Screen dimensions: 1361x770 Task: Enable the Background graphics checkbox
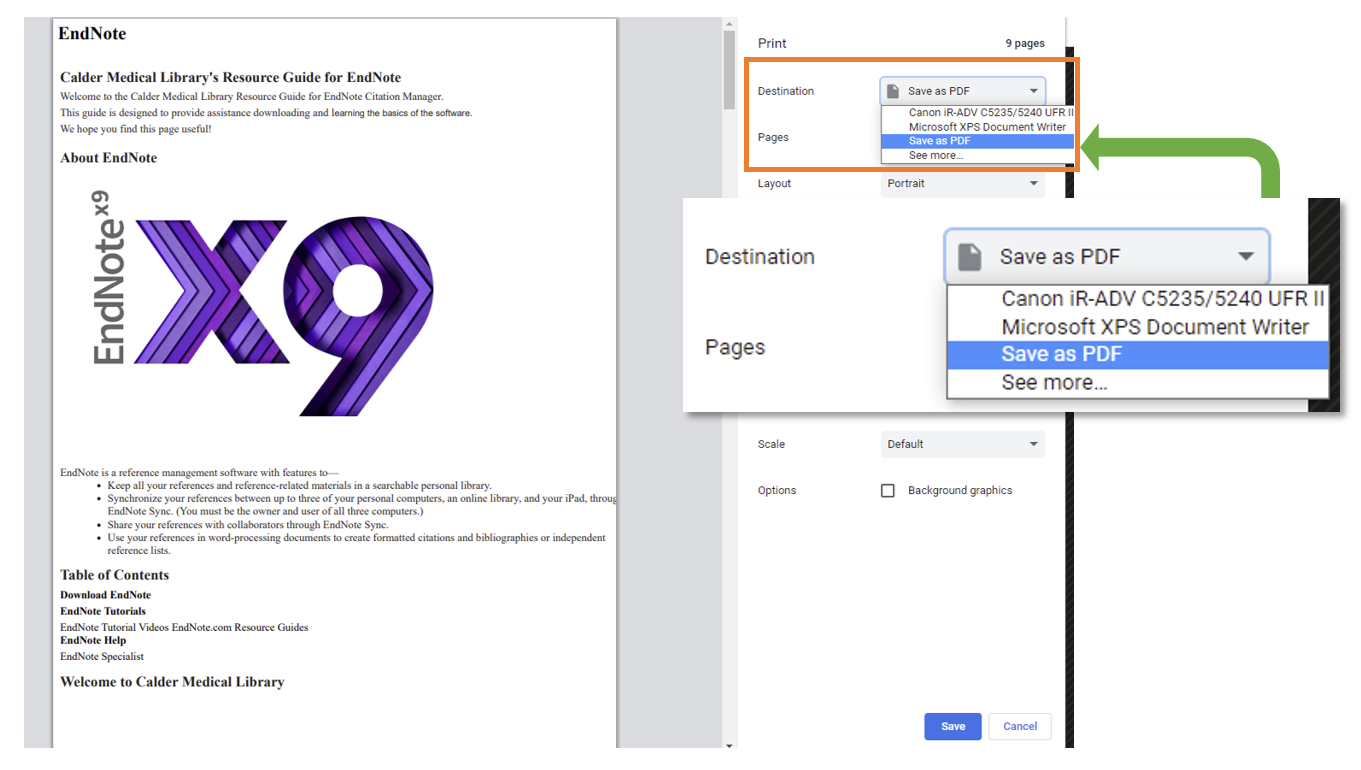coord(887,491)
